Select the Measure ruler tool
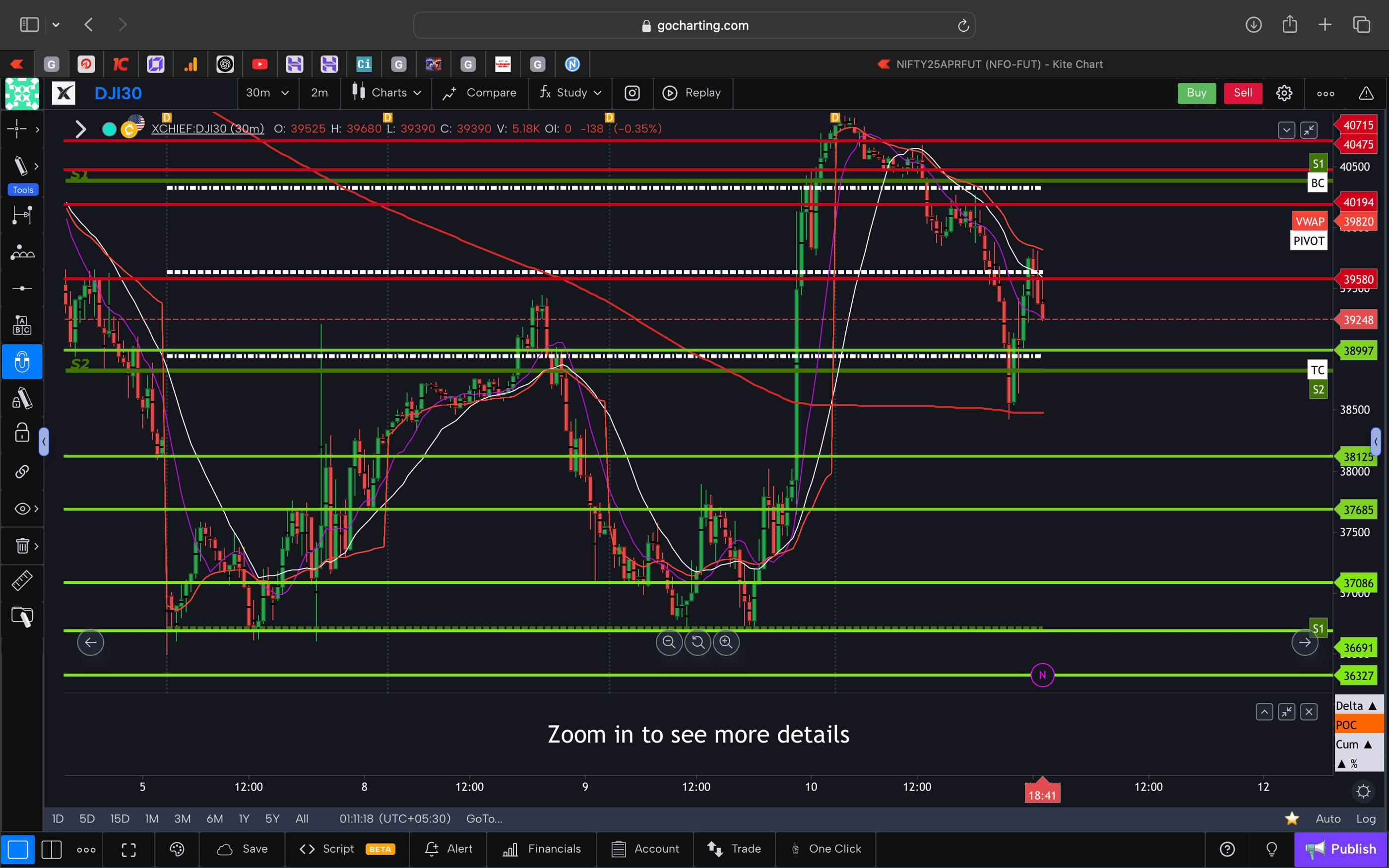The image size is (1389, 868). coord(22,580)
